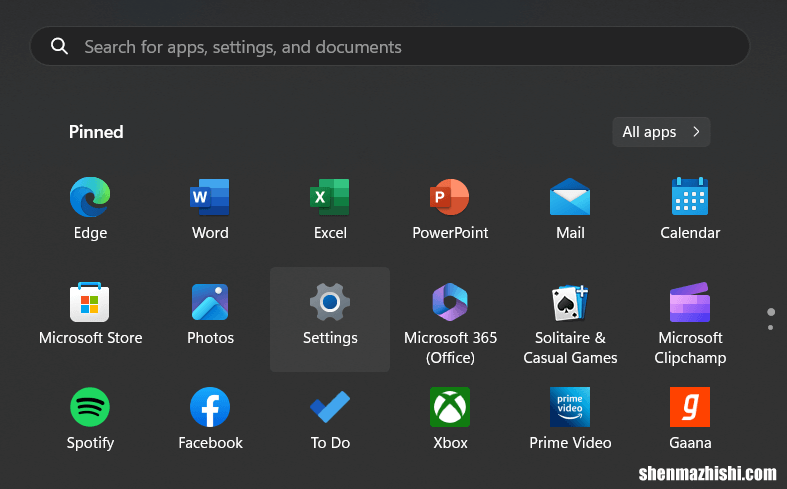The height and width of the screenshot is (489, 787).
Task: Launch Microsoft Clipchamp icon
Action: 690,302
